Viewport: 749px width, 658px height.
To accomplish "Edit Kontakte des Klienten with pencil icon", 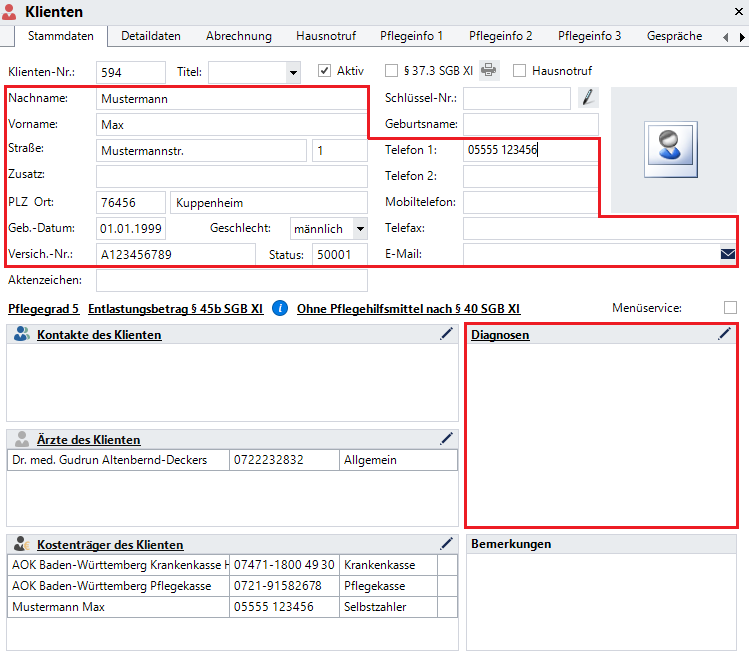I will [x=446, y=335].
